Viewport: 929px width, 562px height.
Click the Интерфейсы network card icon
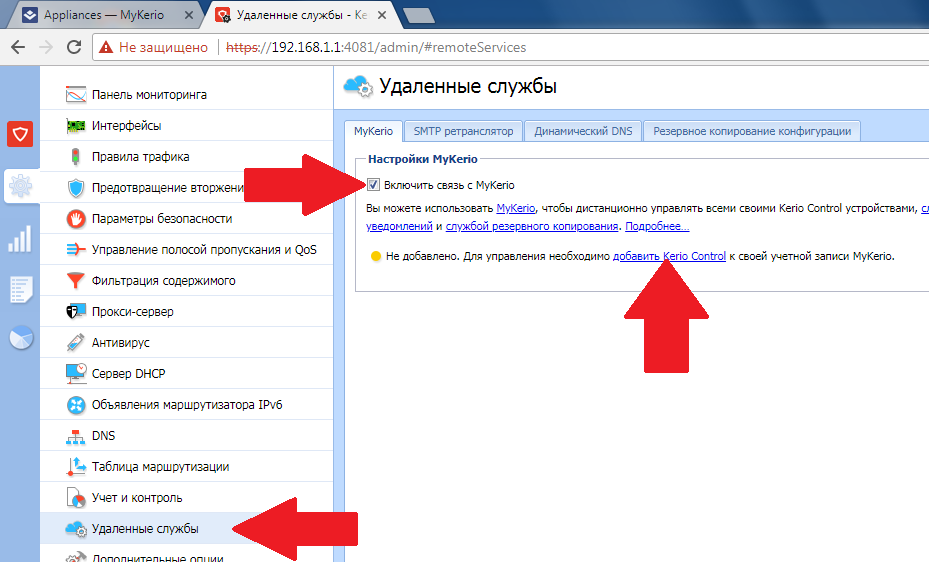(76, 126)
